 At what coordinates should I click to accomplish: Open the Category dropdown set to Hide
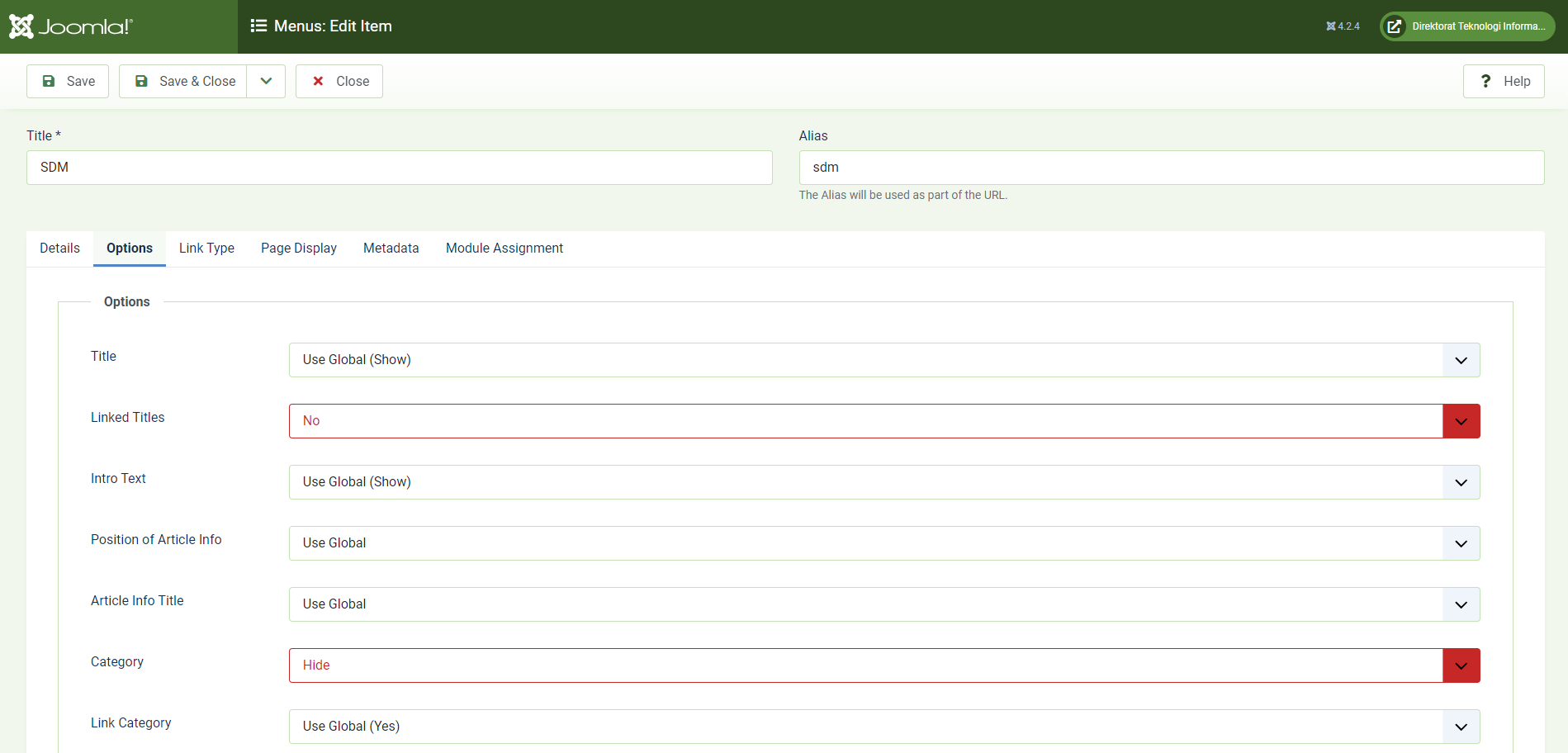click(x=884, y=665)
